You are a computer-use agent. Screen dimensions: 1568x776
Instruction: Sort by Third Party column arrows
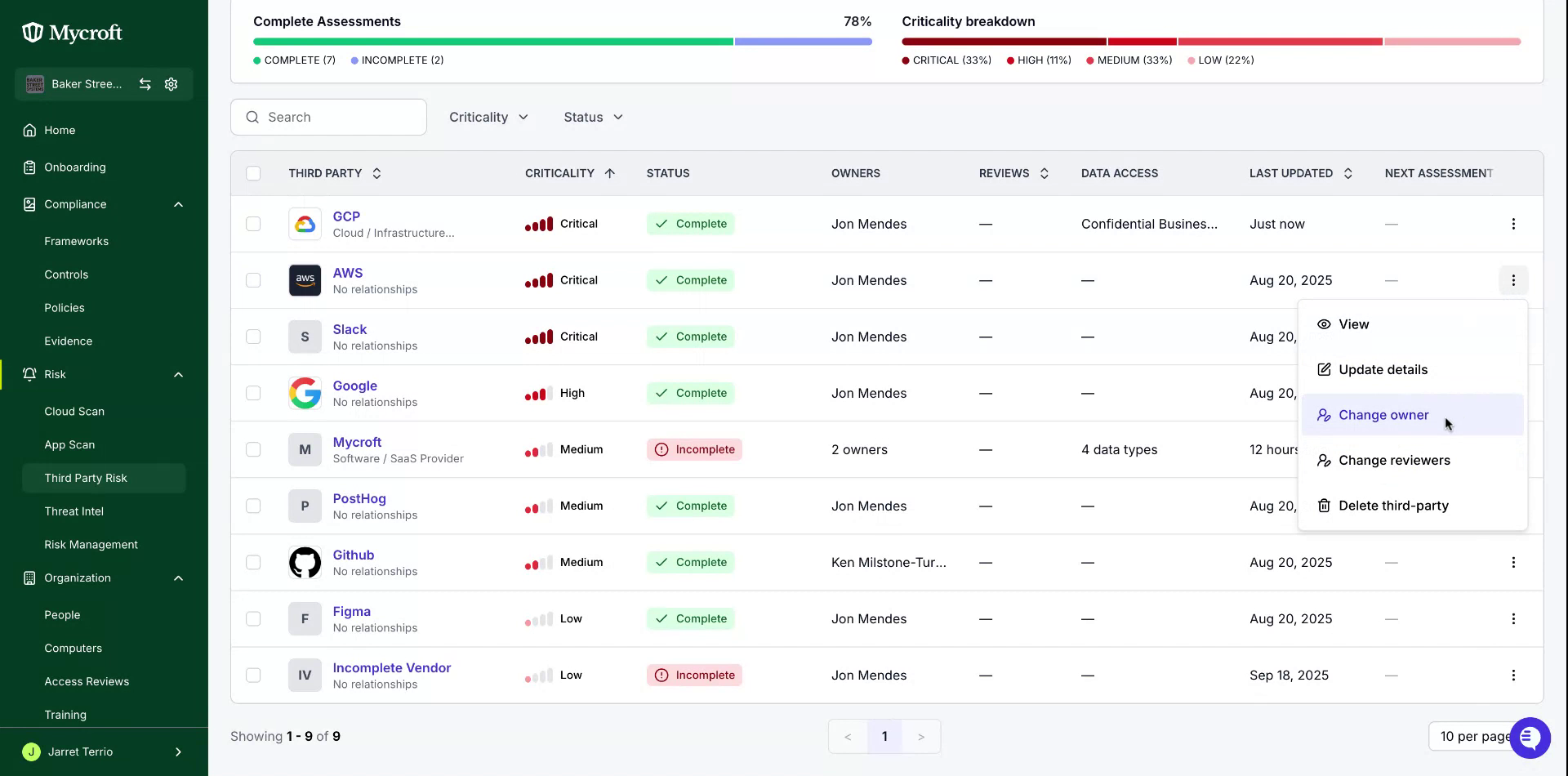pyautogui.click(x=376, y=173)
